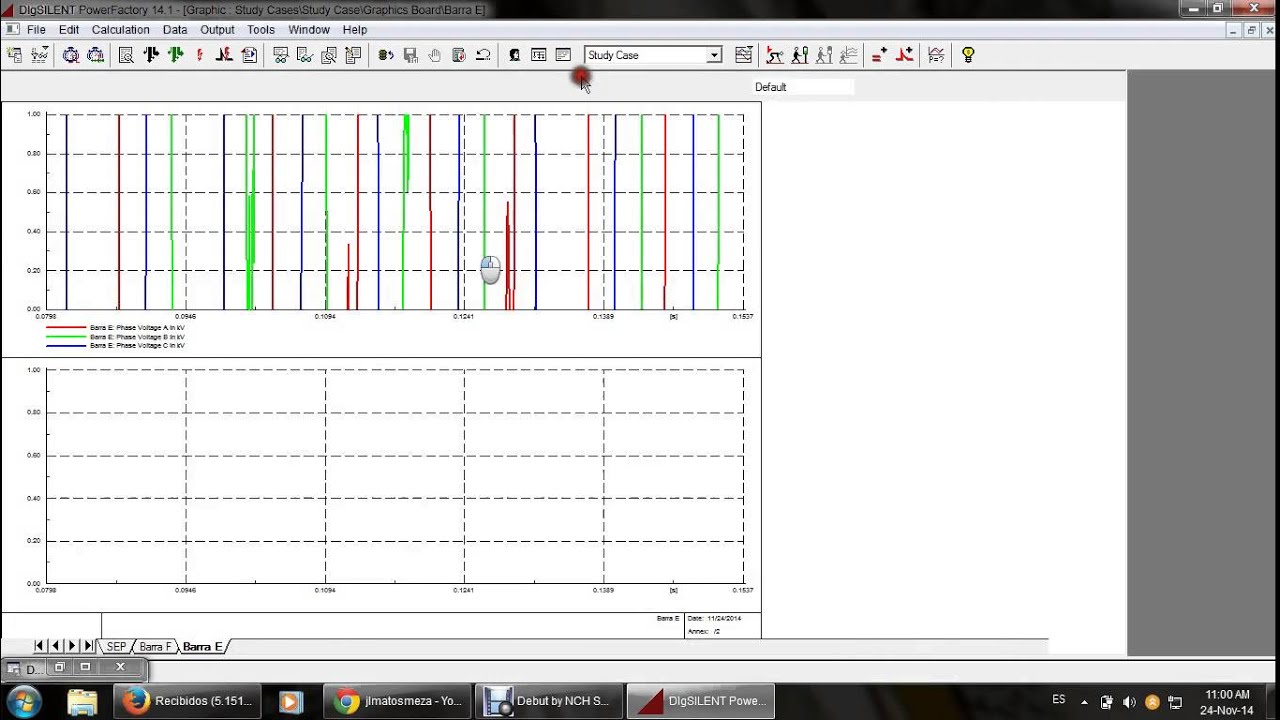Screen dimensions: 1280x720
Task: Start simulation with walking figure icon
Action: [800, 55]
